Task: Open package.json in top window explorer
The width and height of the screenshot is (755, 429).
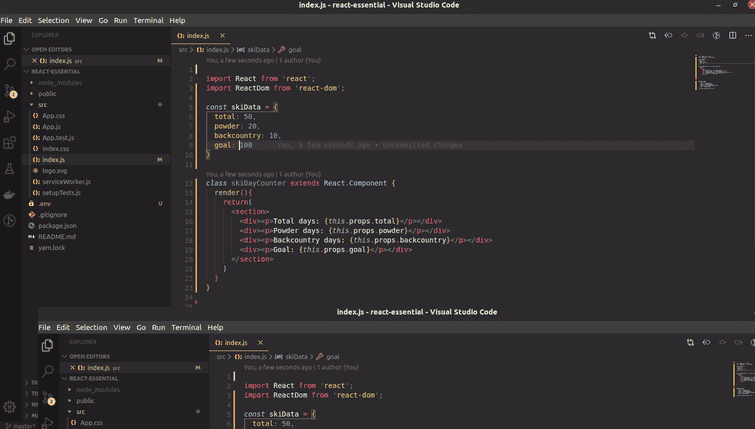Action: (x=57, y=225)
